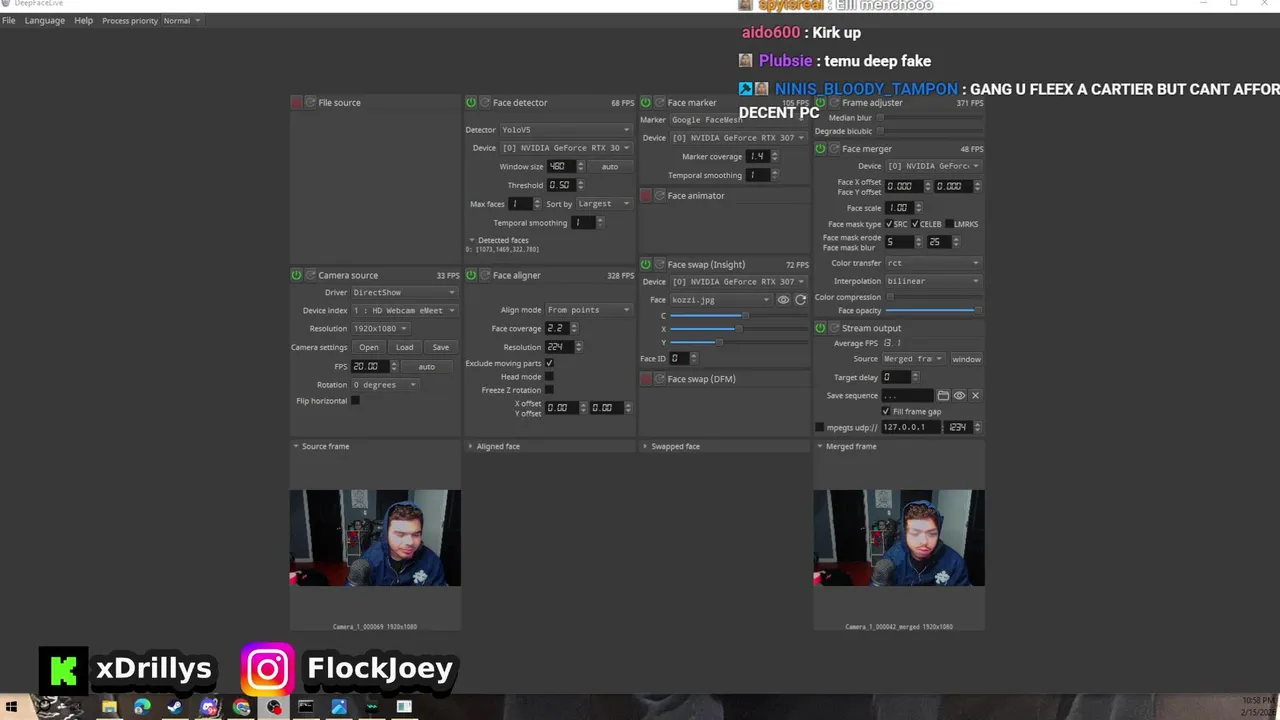Reset the Stream output module settings

834,328
